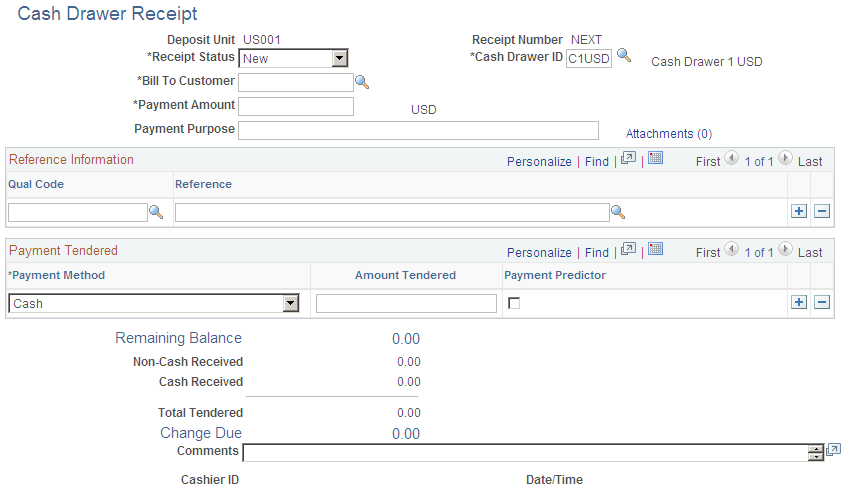The image size is (844, 495).
Task: Click Last link in Reference Information header
Action: pyautogui.click(x=810, y=162)
